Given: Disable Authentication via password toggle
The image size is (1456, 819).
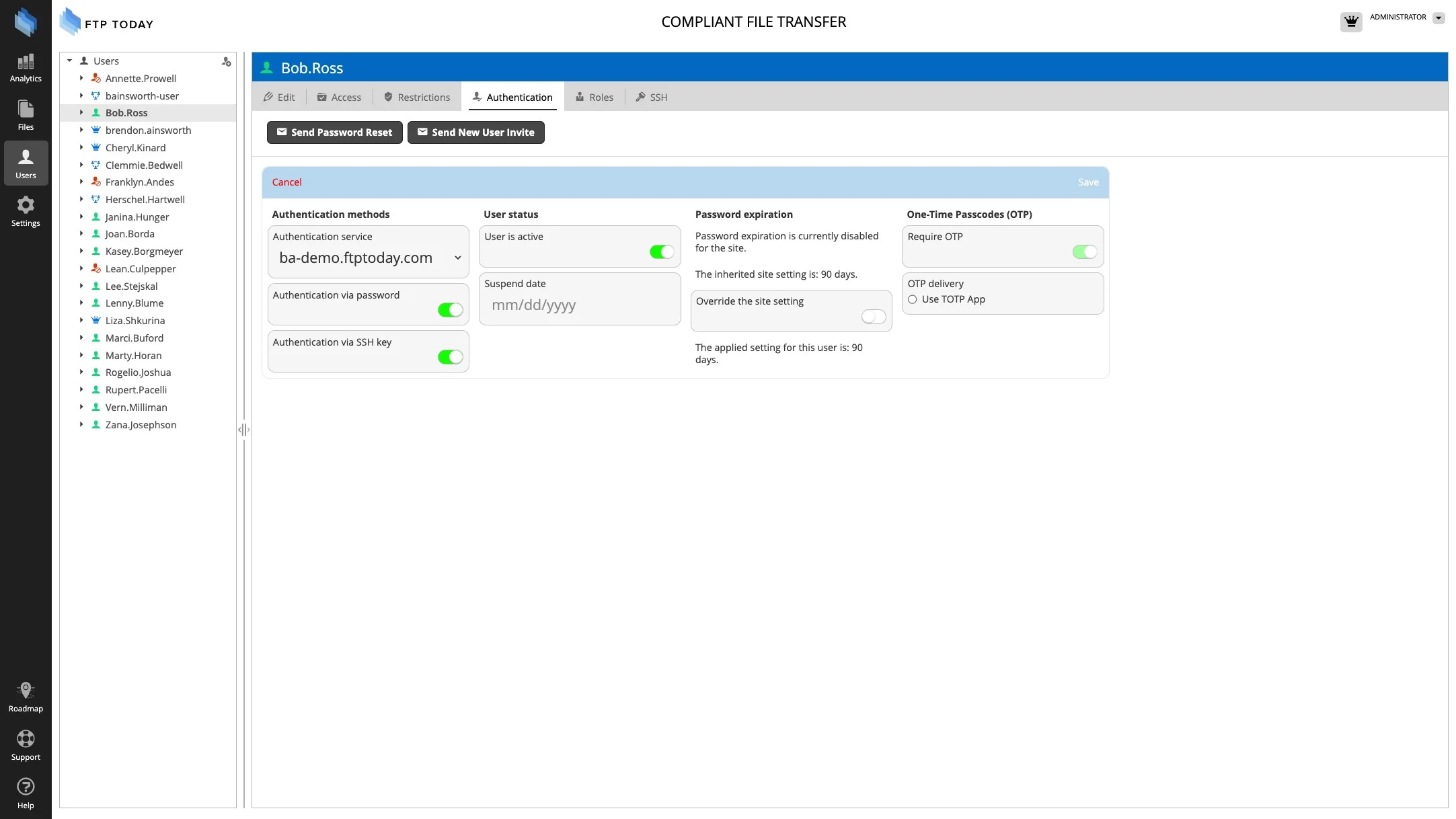Looking at the screenshot, I should pos(450,310).
